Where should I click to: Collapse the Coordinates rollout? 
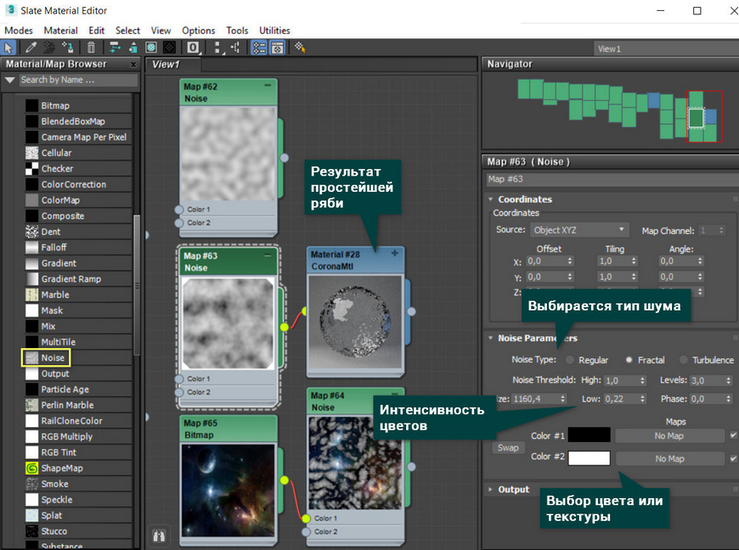pos(525,199)
